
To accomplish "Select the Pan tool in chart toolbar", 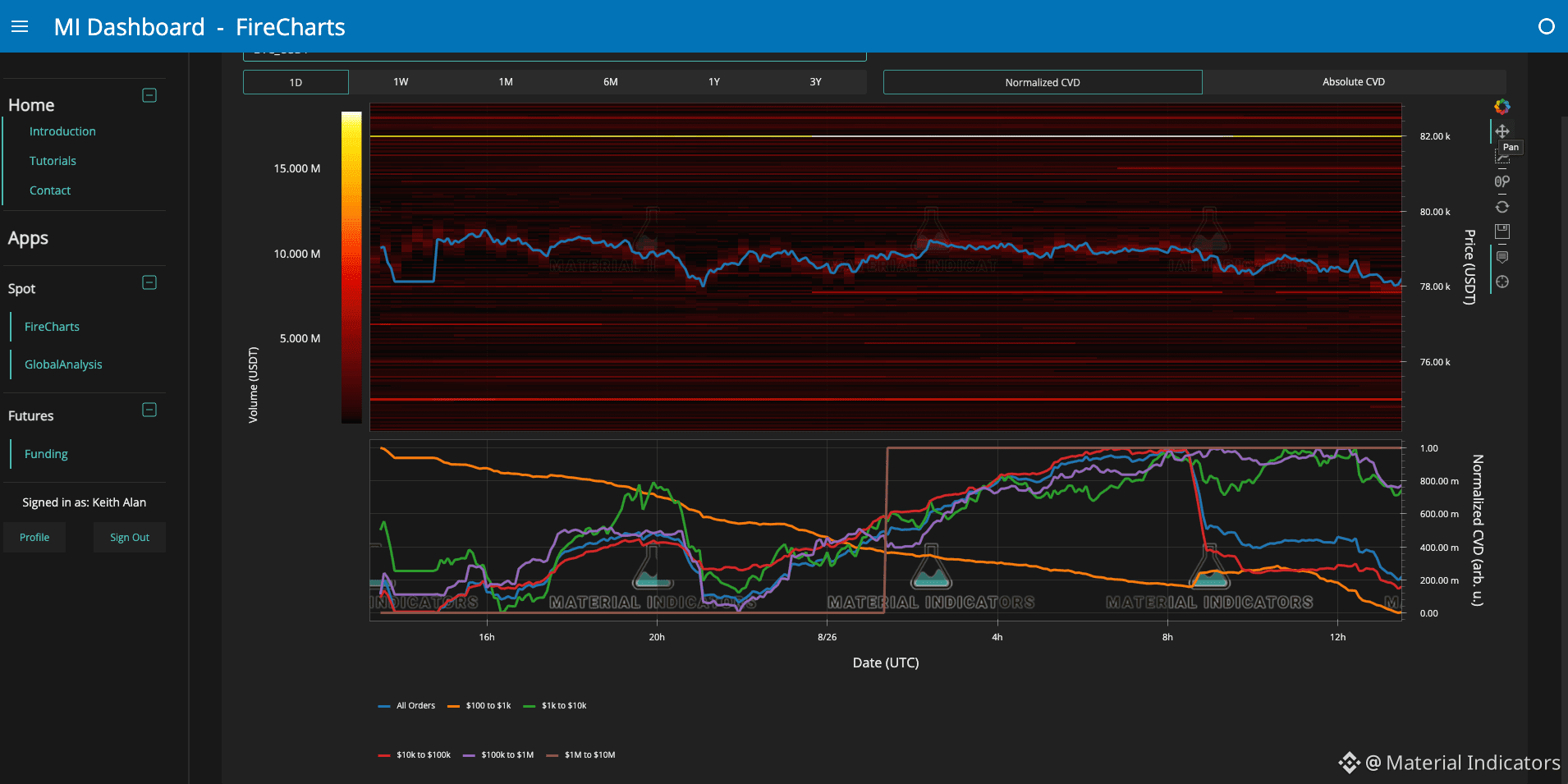I will coord(1502,131).
